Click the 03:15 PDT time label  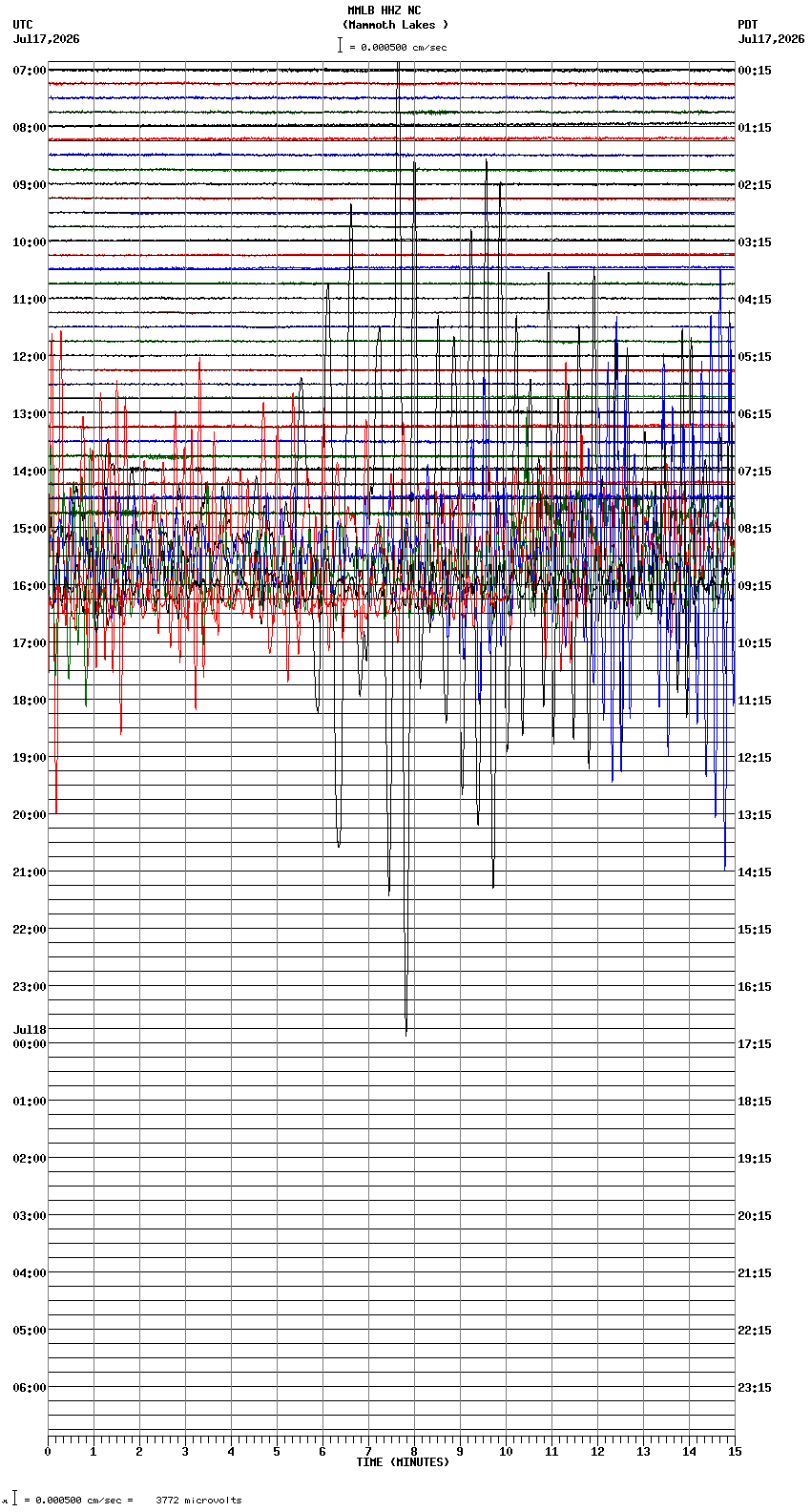click(755, 242)
